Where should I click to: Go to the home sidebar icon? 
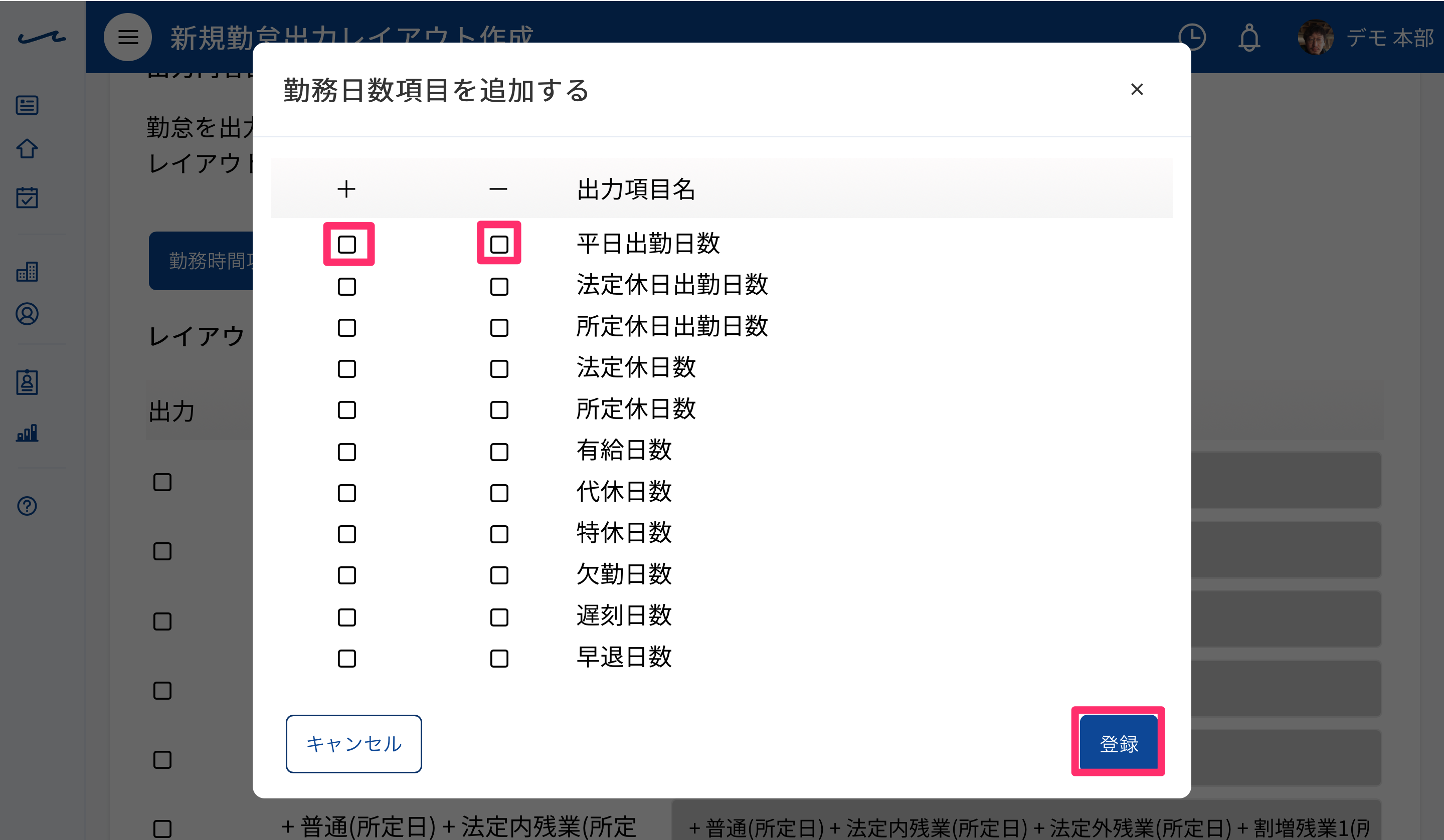click(27, 149)
